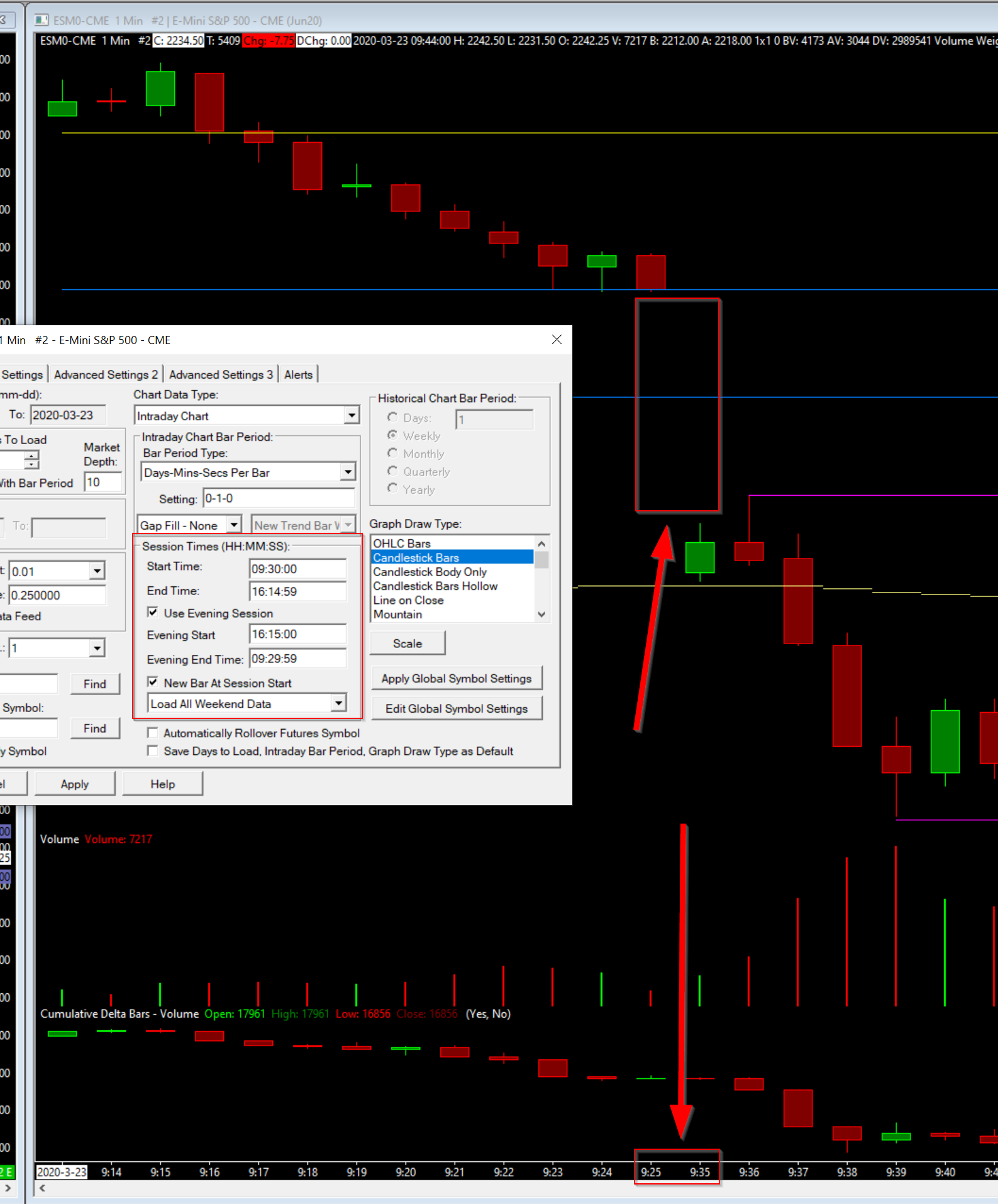Select the Settings tab

click(22, 374)
